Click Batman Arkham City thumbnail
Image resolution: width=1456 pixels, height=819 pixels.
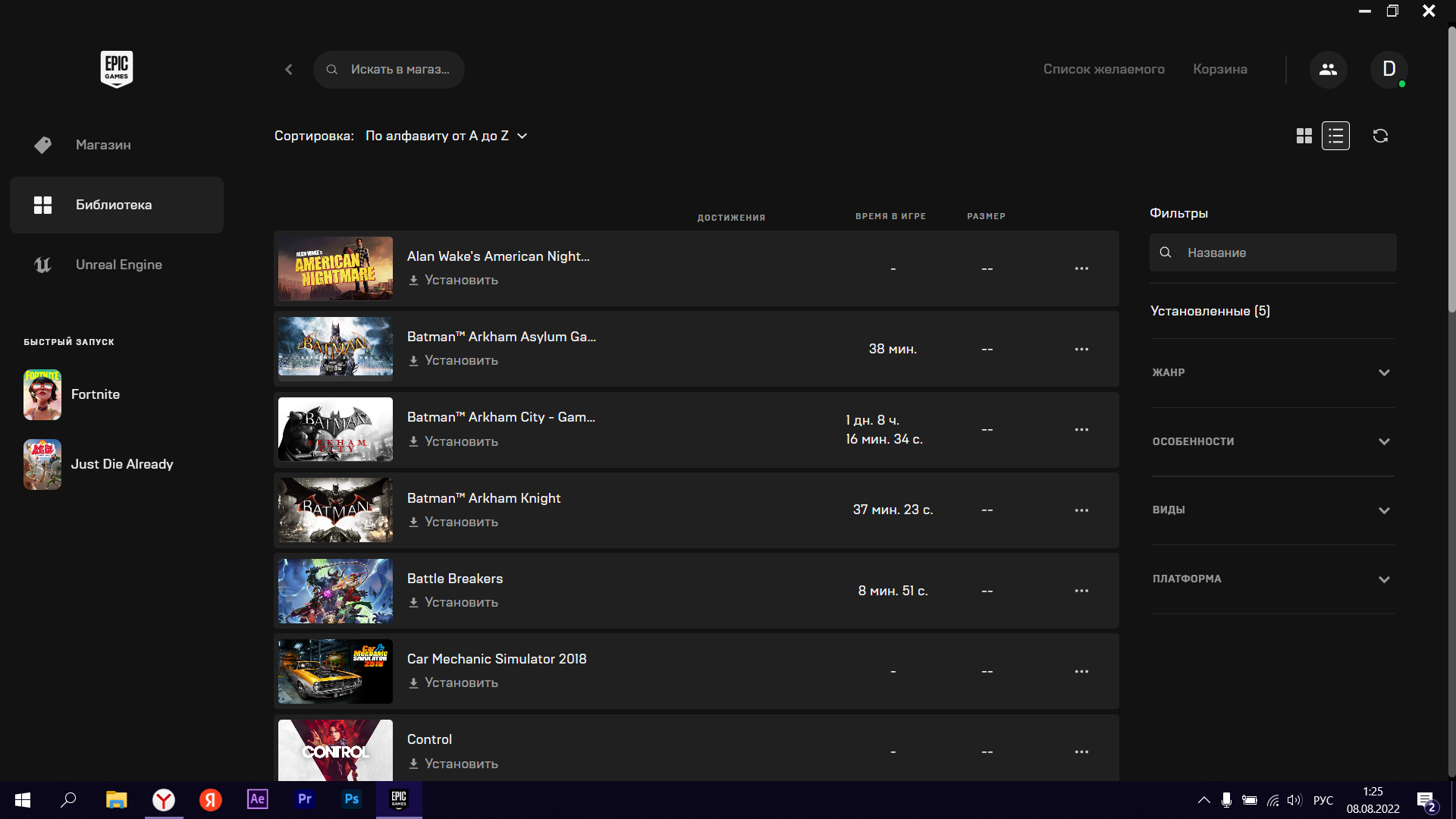click(335, 429)
